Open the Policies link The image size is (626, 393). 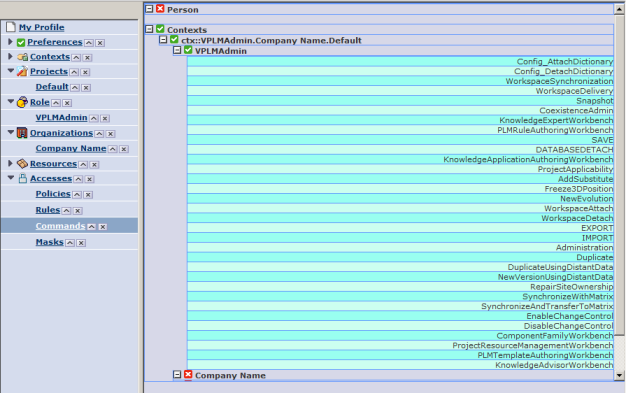[x=53, y=194]
